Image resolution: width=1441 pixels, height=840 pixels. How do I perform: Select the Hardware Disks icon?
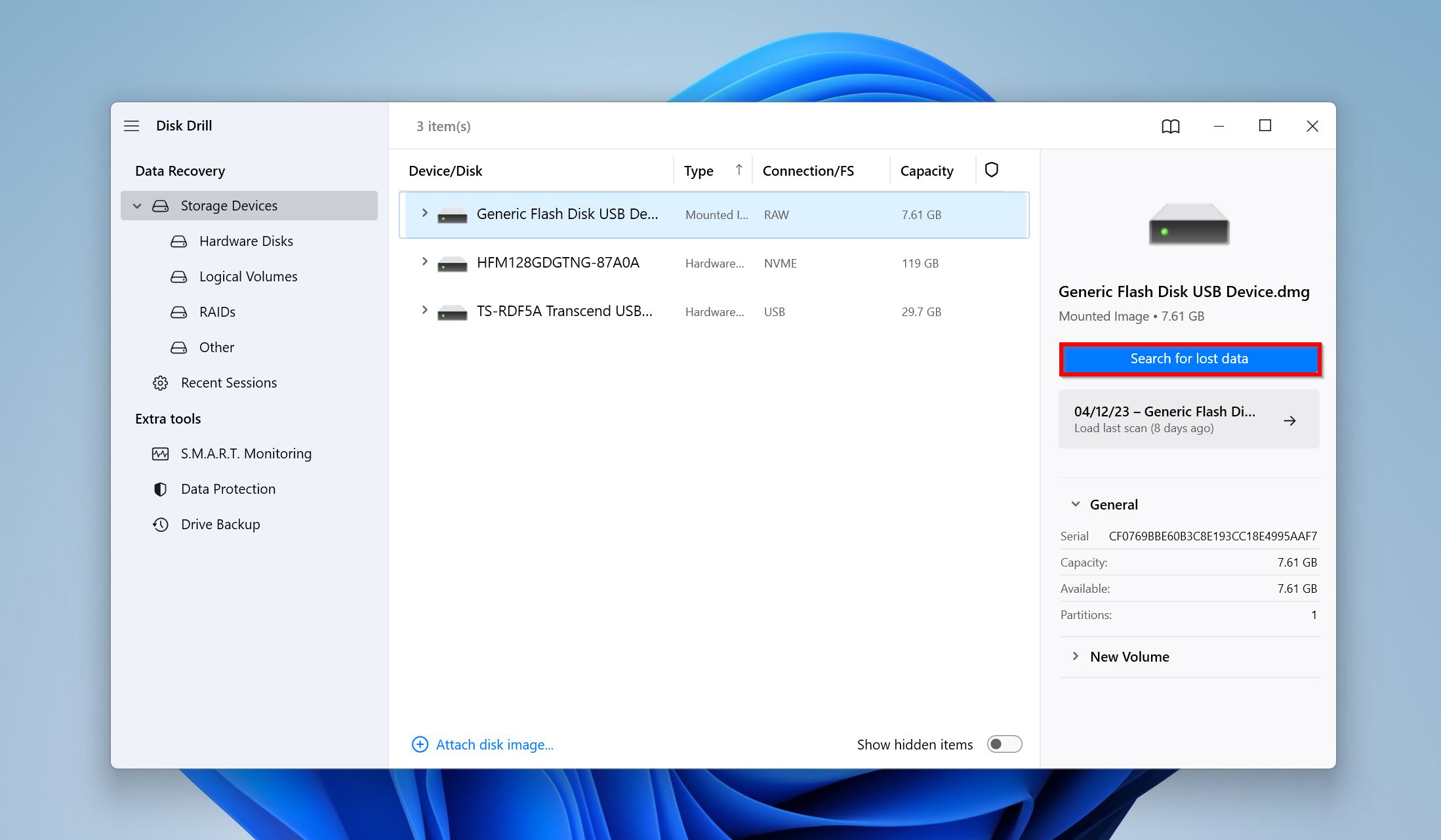pos(179,240)
